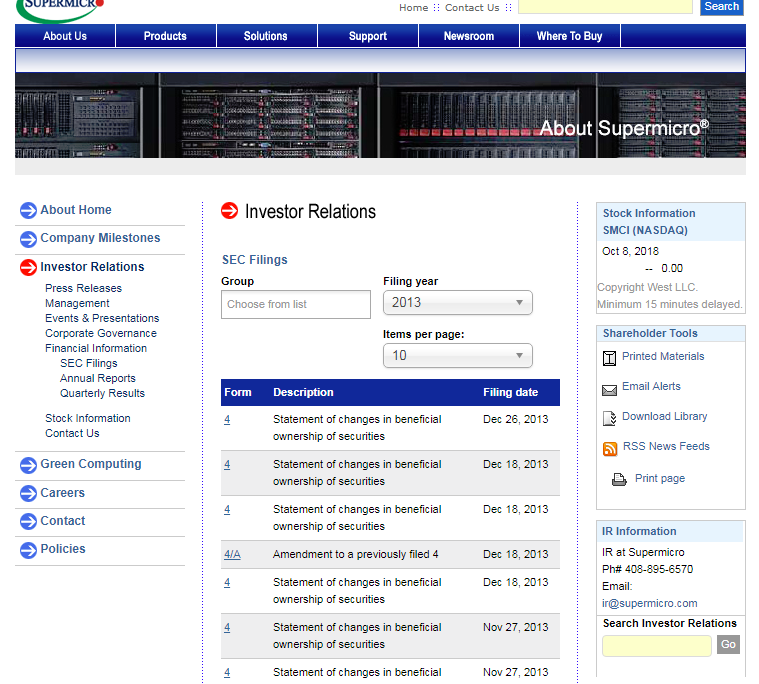Click the Email Alerts envelope icon
This screenshot has height=684, width=759.
(609, 390)
